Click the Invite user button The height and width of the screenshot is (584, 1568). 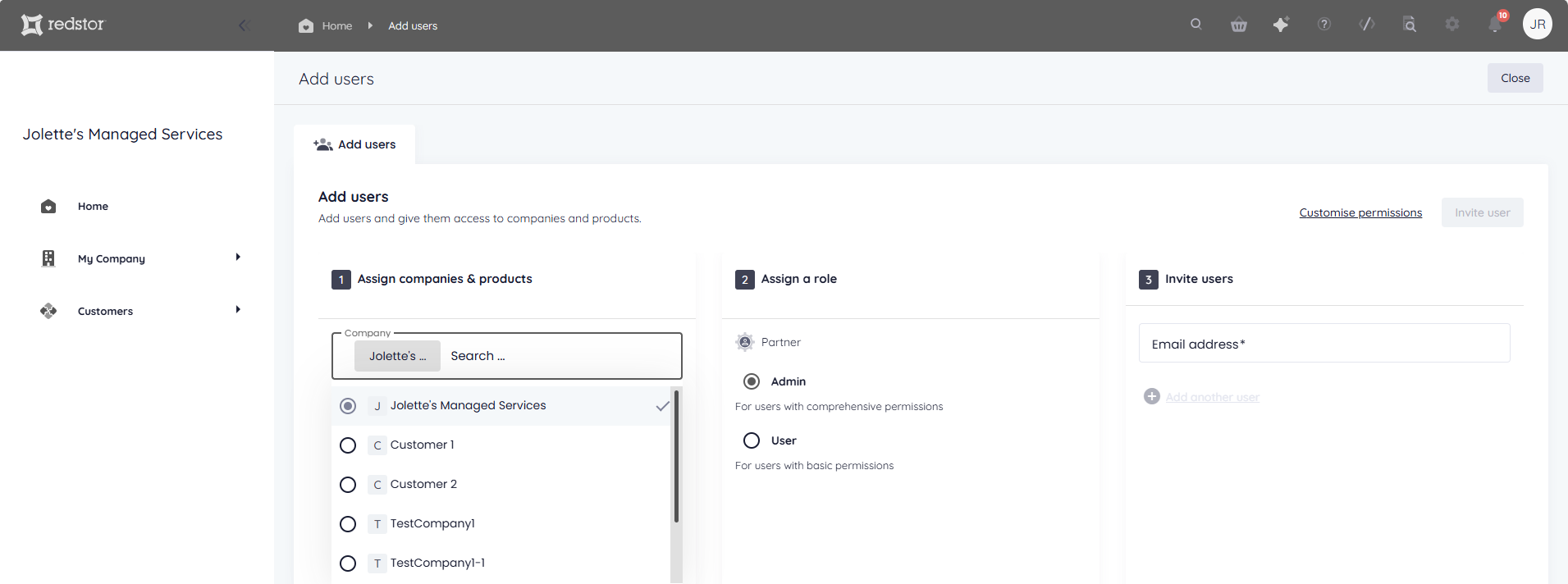[x=1483, y=212]
